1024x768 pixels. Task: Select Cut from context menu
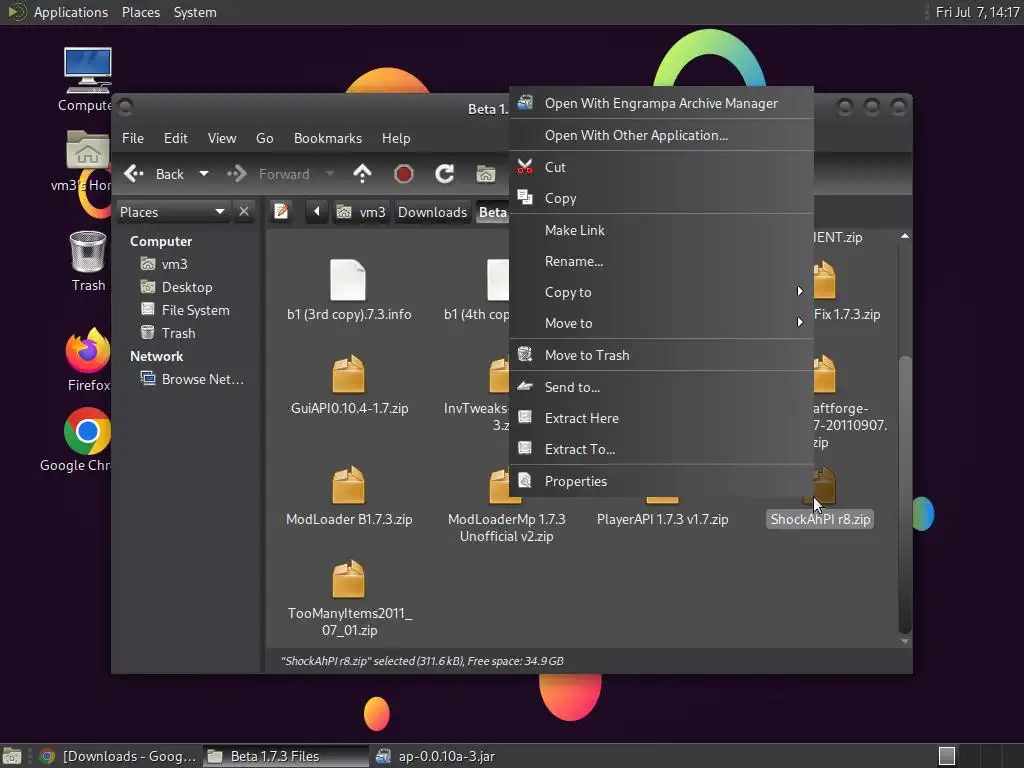tap(661, 167)
